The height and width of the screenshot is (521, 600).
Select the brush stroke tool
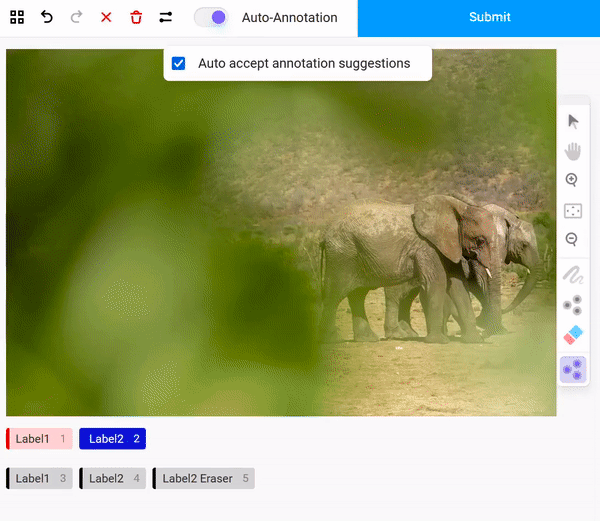pos(573,275)
